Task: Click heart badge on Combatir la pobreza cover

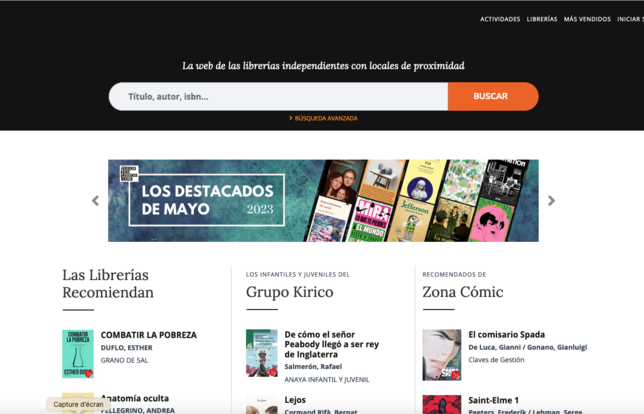Action: point(88,373)
